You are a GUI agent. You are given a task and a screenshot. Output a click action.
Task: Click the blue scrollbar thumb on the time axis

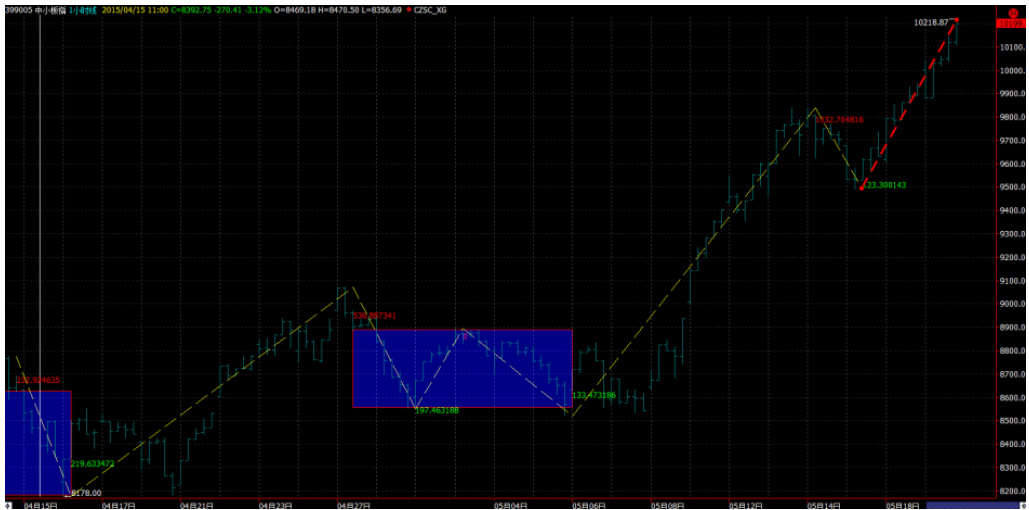[961, 506]
